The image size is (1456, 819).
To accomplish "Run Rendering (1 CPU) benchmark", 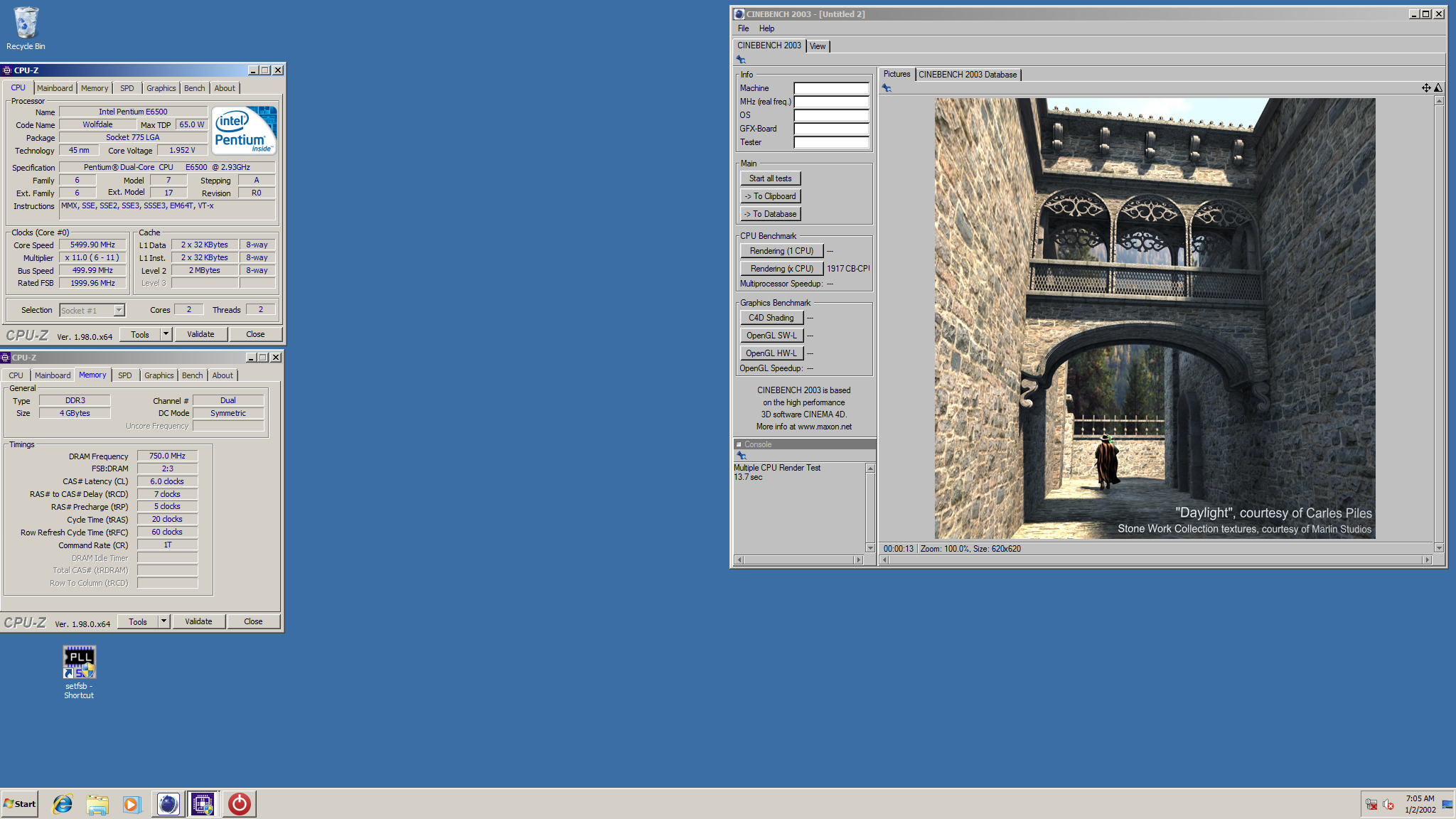I will pos(782,251).
